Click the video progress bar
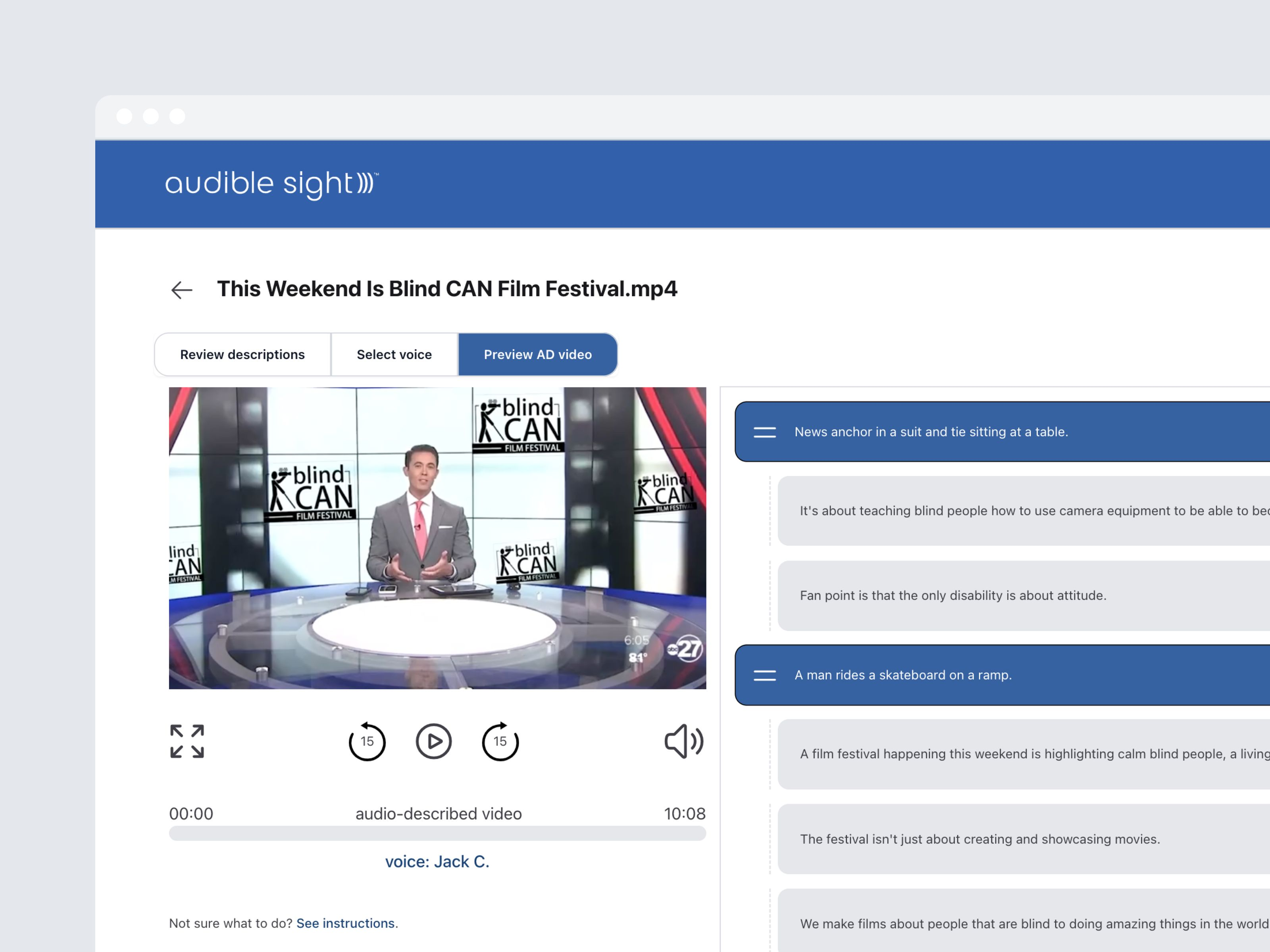 click(437, 833)
